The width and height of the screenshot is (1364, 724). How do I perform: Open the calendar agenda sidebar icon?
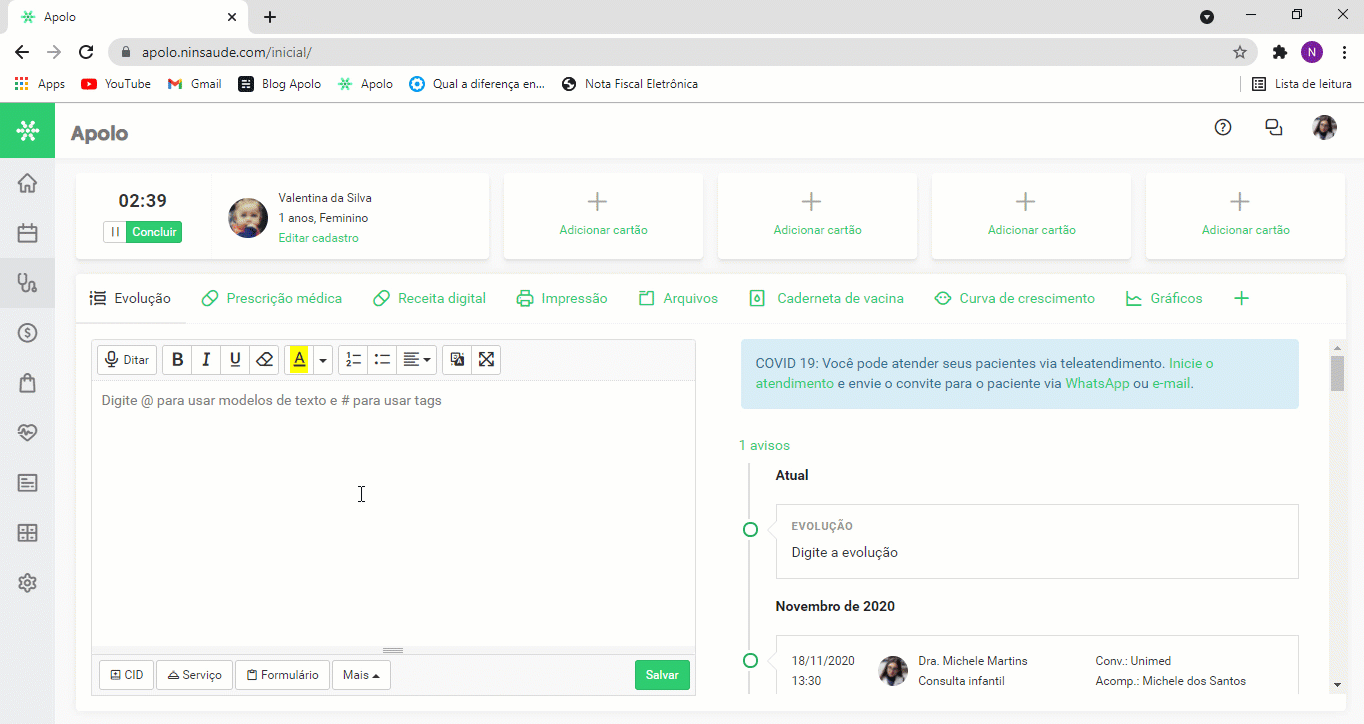27,233
